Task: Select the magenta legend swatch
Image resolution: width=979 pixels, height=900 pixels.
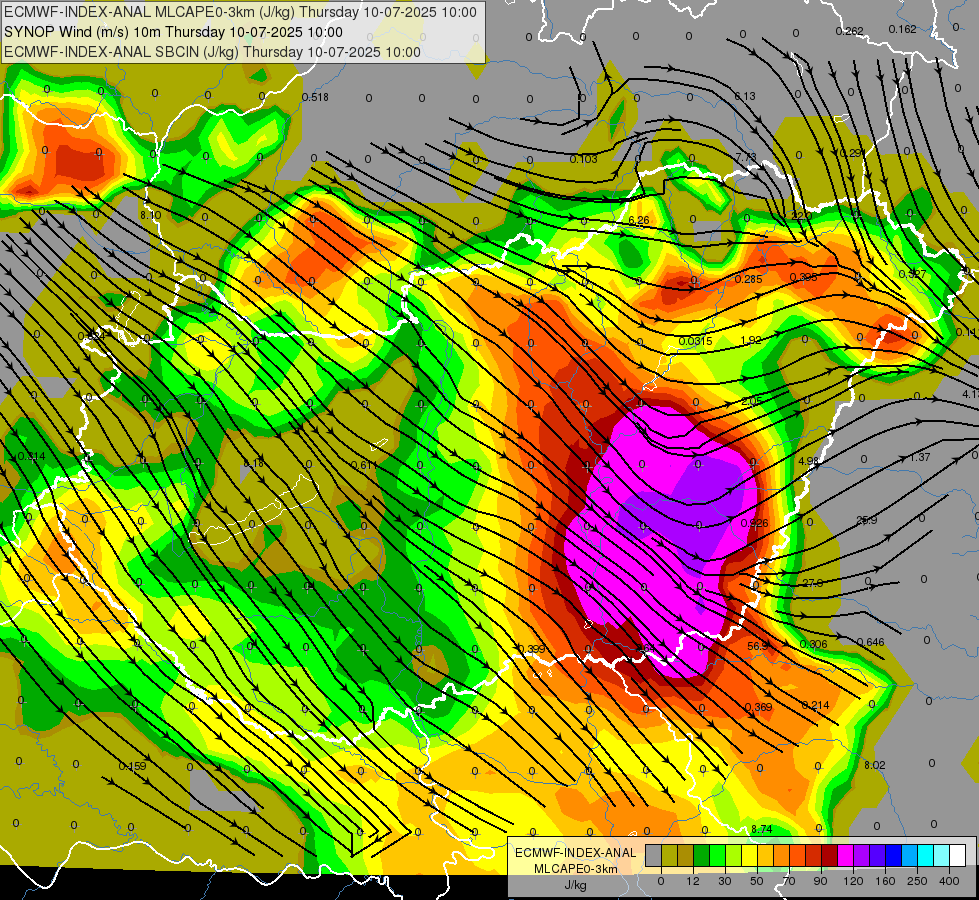Action: 846,855
